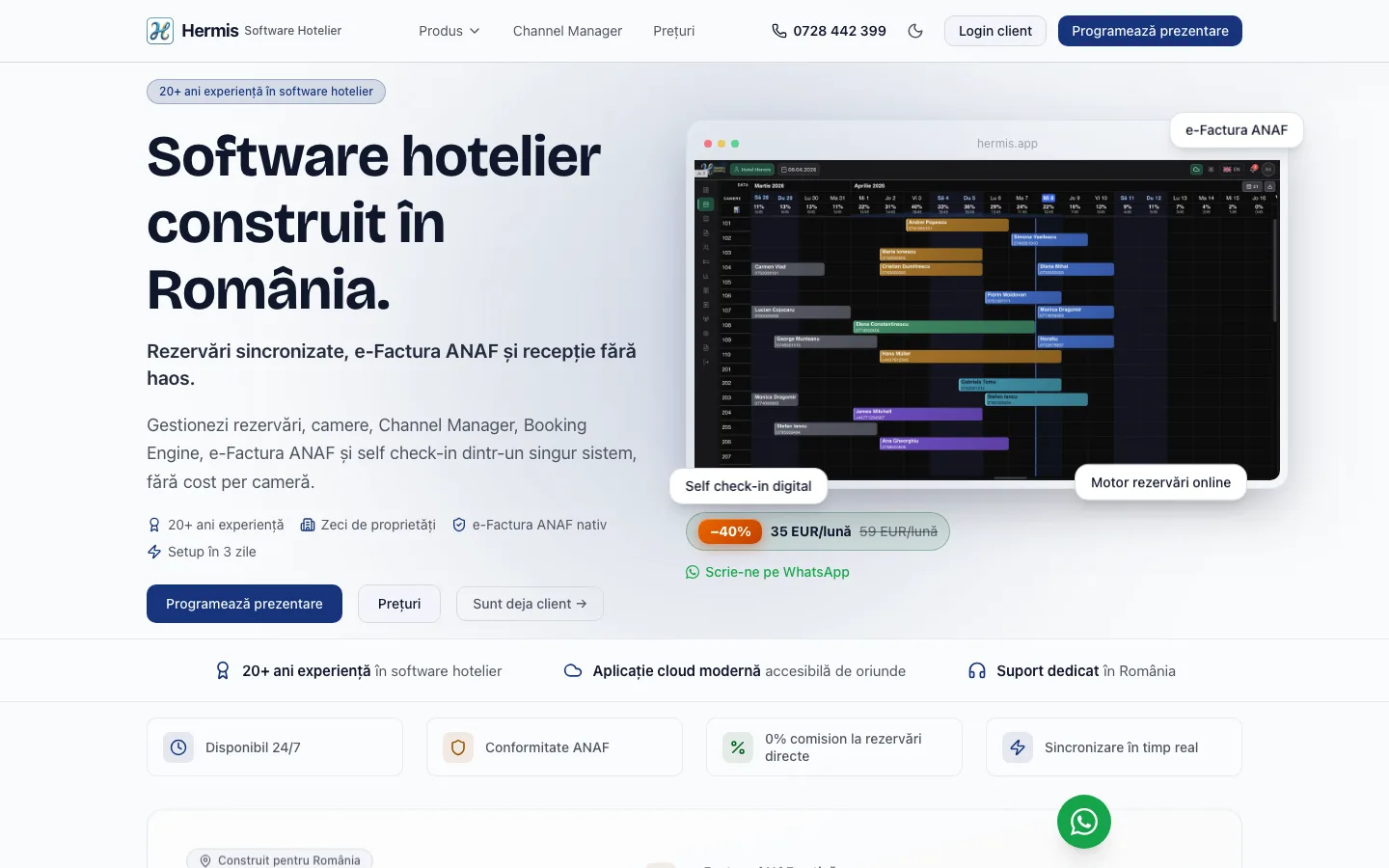Click the Self check-in digital label
This screenshot has height=868, width=1389.
pyautogui.click(x=749, y=486)
